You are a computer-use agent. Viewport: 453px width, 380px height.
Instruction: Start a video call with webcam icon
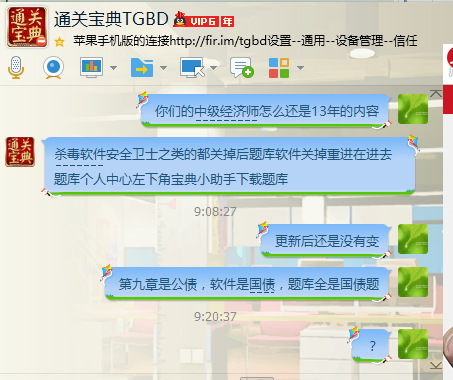(53, 68)
